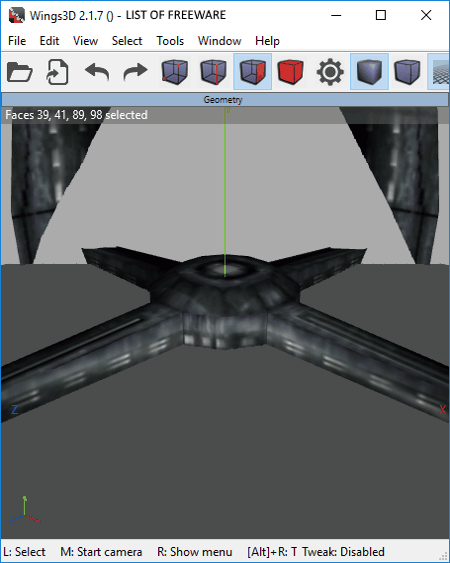Click the Save file icon
450x563 pixels.
click(58, 72)
